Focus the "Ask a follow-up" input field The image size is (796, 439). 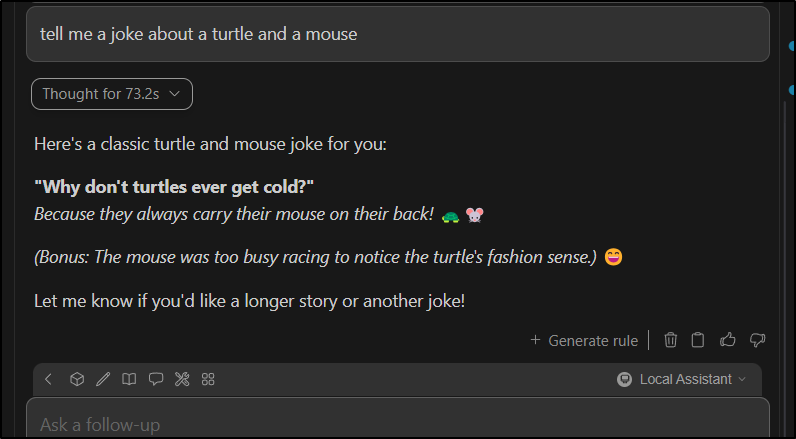[x=398, y=418]
